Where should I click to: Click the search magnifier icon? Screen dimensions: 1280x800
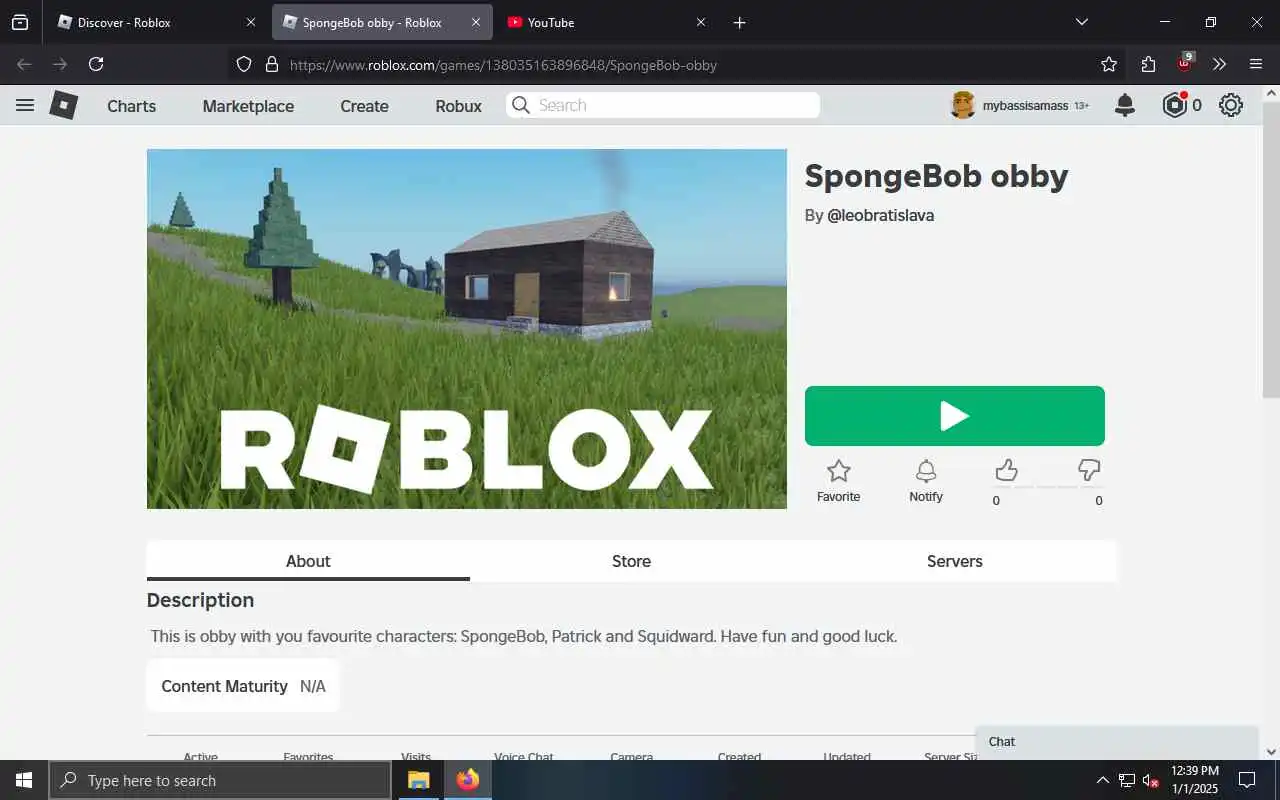[521, 105]
